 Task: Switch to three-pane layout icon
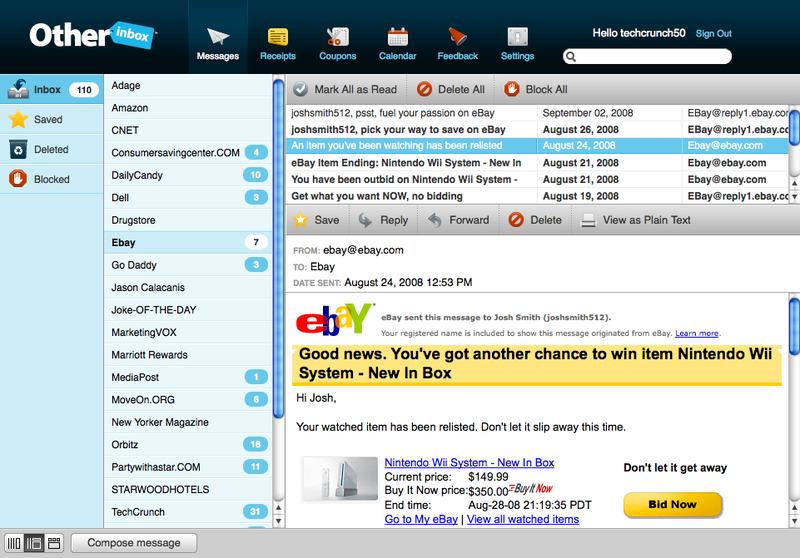pos(34,543)
